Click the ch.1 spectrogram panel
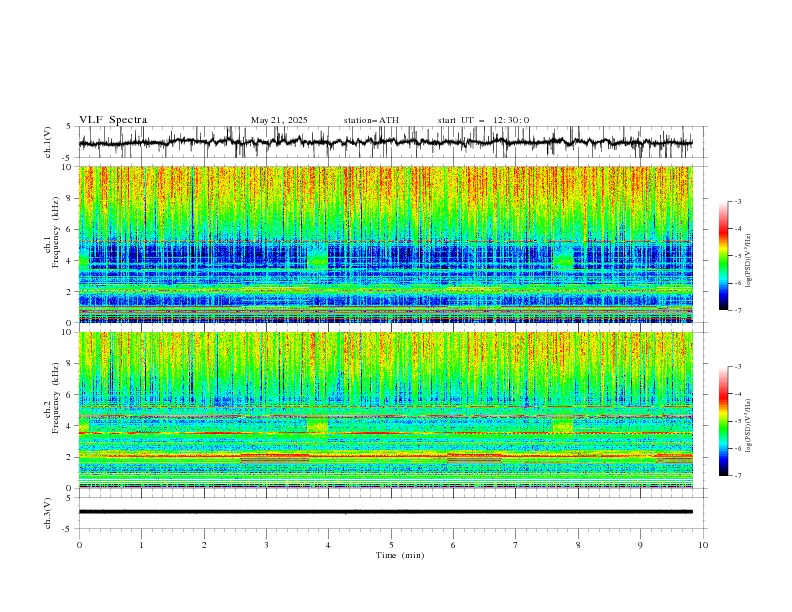The height and width of the screenshot is (612, 792). 386,244
